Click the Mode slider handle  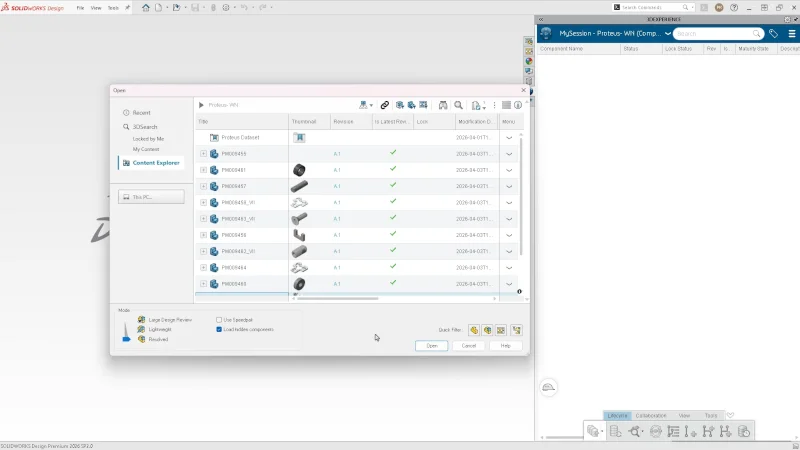pyautogui.click(x=127, y=339)
